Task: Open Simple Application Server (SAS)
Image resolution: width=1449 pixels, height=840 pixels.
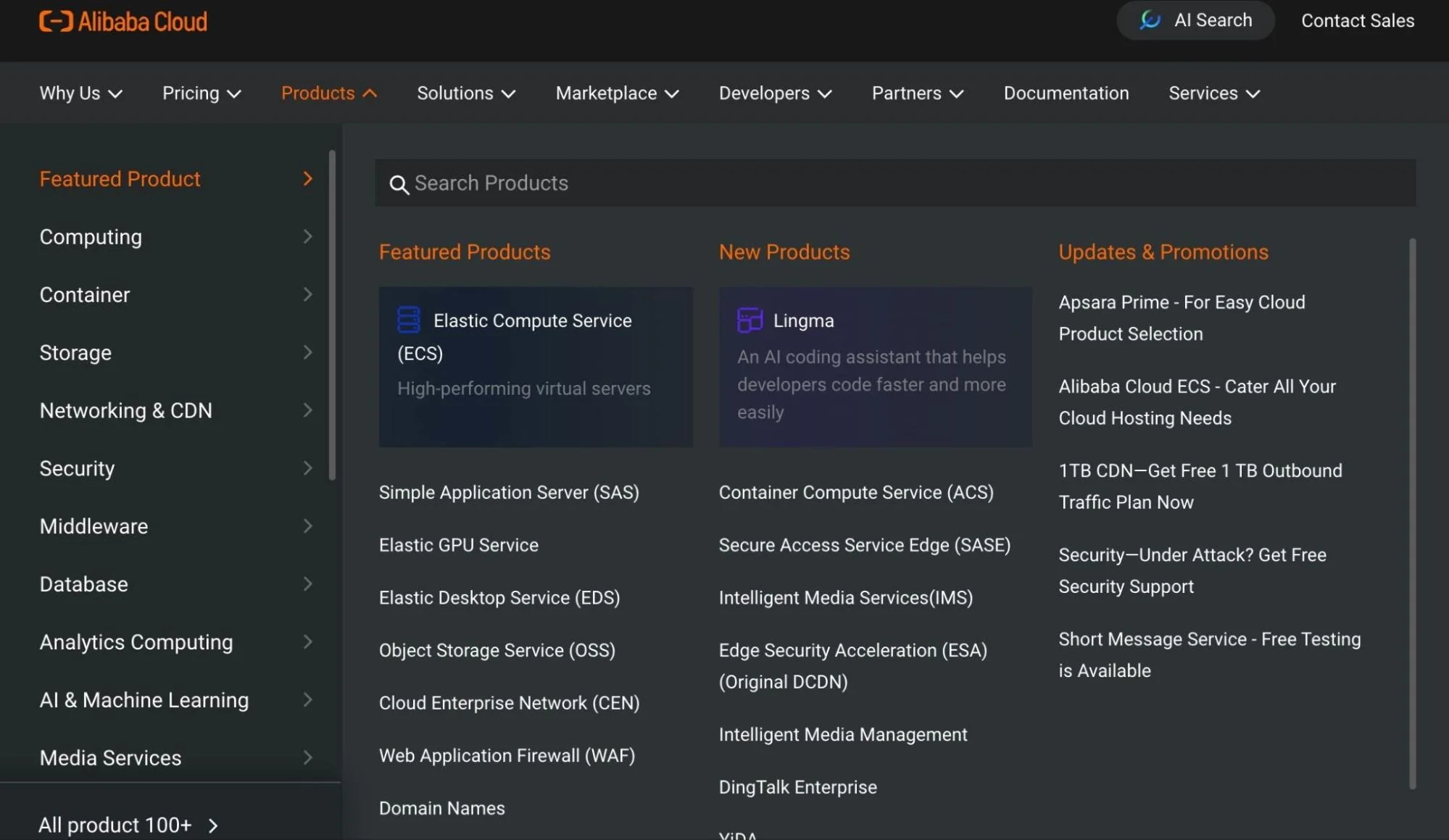Action: 509,492
